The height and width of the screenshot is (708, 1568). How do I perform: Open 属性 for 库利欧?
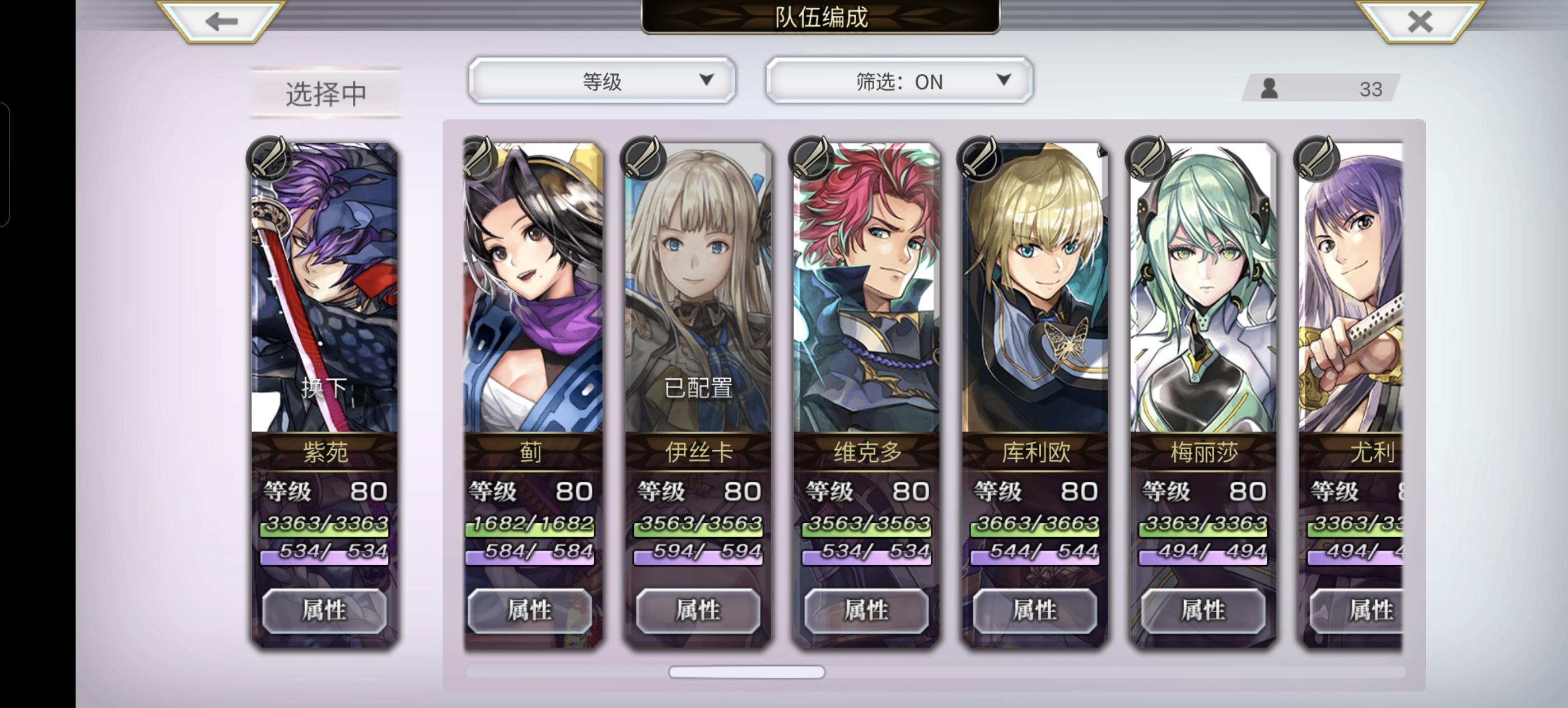[x=1035, y=610]
